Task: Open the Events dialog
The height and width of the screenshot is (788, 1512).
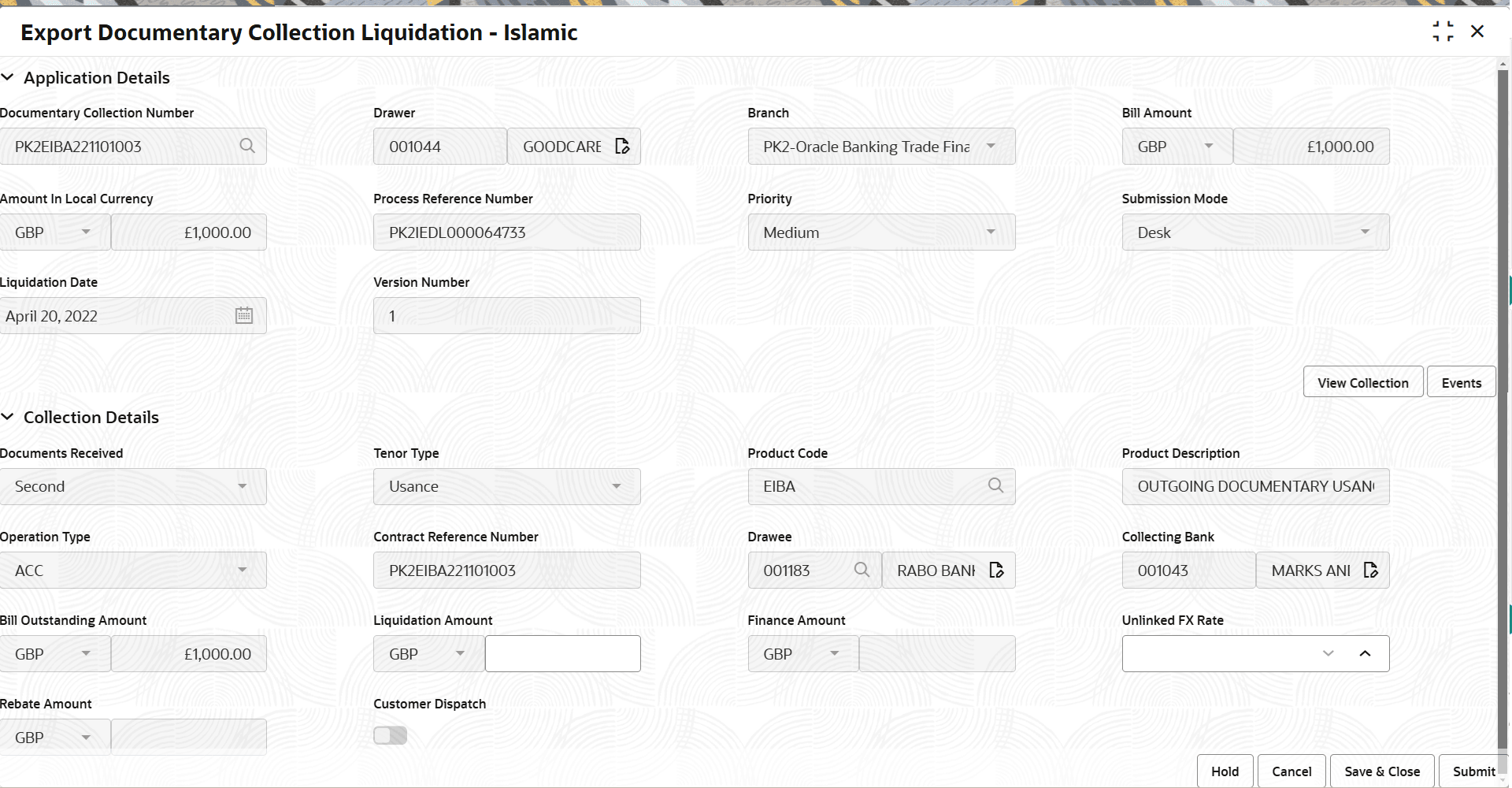Action: [1462, 381]
